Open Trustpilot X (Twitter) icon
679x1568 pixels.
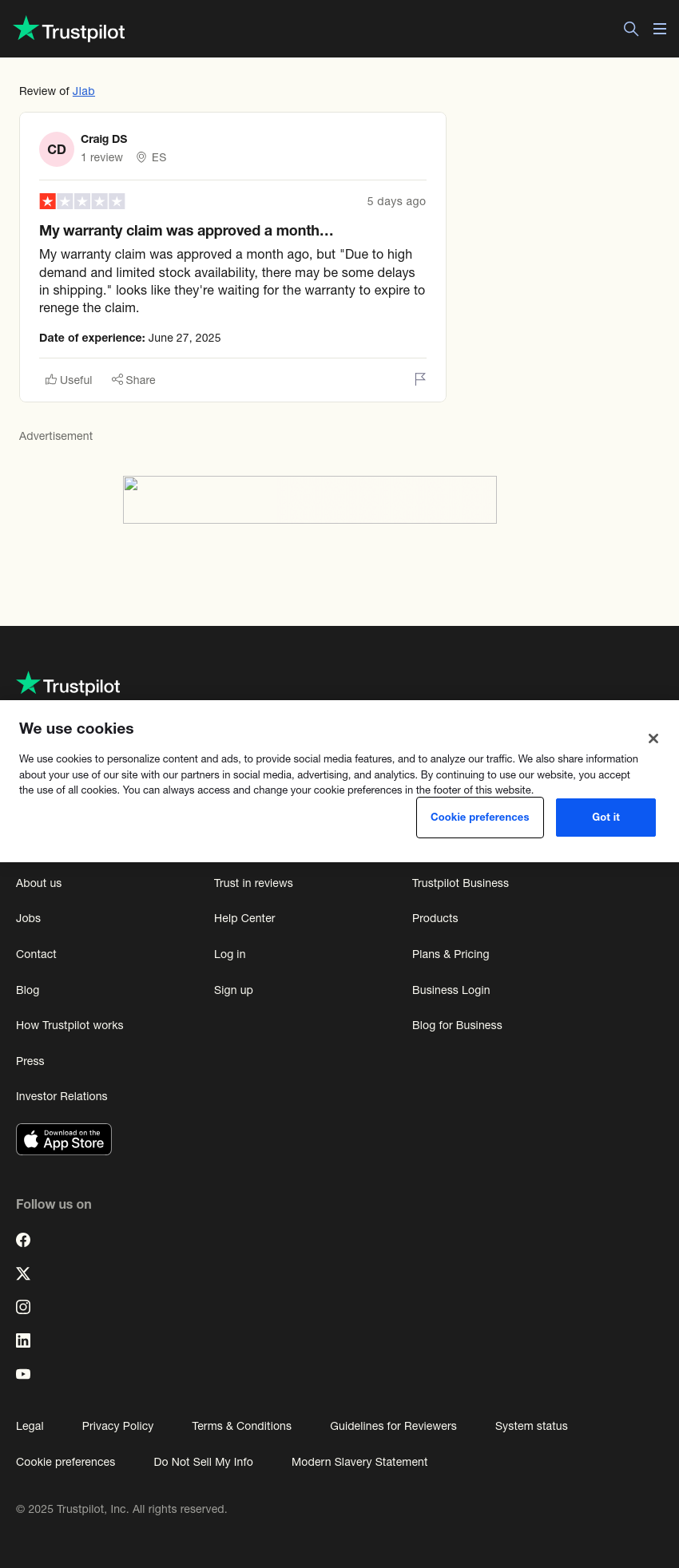tap(23, 1273)
